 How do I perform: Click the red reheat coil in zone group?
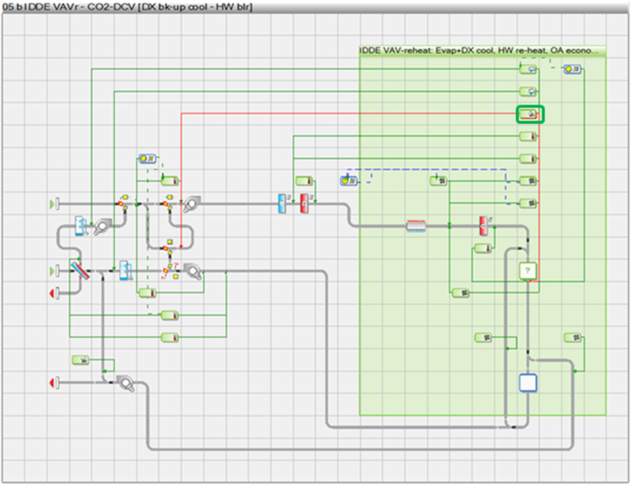coord(485,222)
